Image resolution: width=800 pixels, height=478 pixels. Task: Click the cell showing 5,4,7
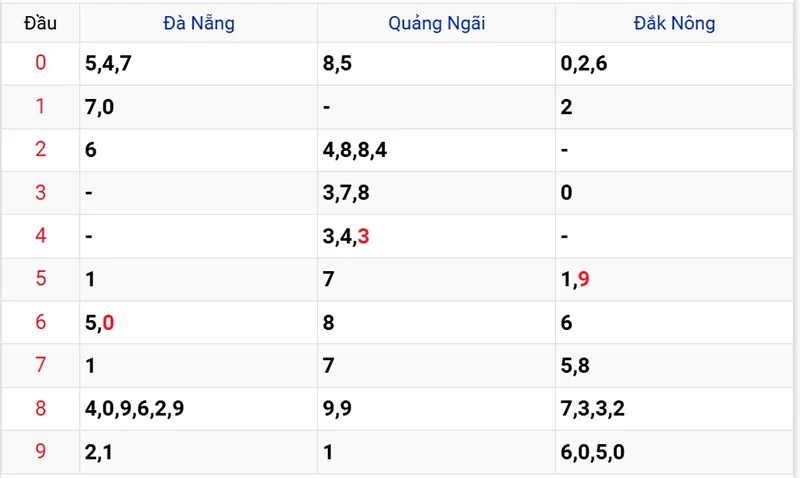click(109, 64)
